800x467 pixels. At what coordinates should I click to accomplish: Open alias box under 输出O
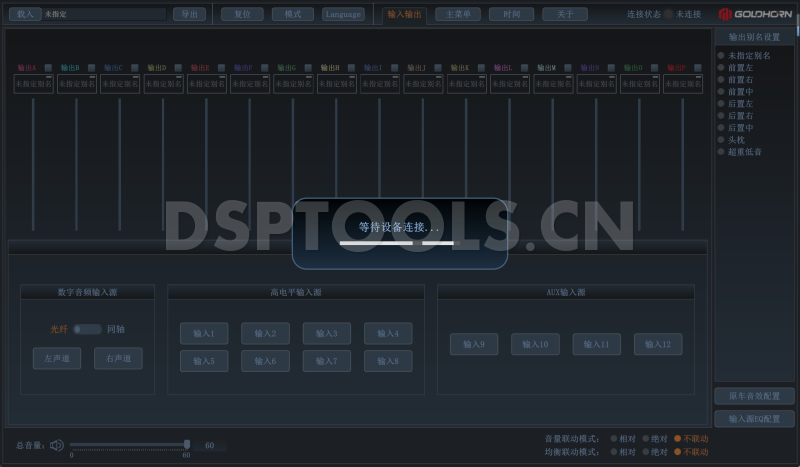[640, 84]
